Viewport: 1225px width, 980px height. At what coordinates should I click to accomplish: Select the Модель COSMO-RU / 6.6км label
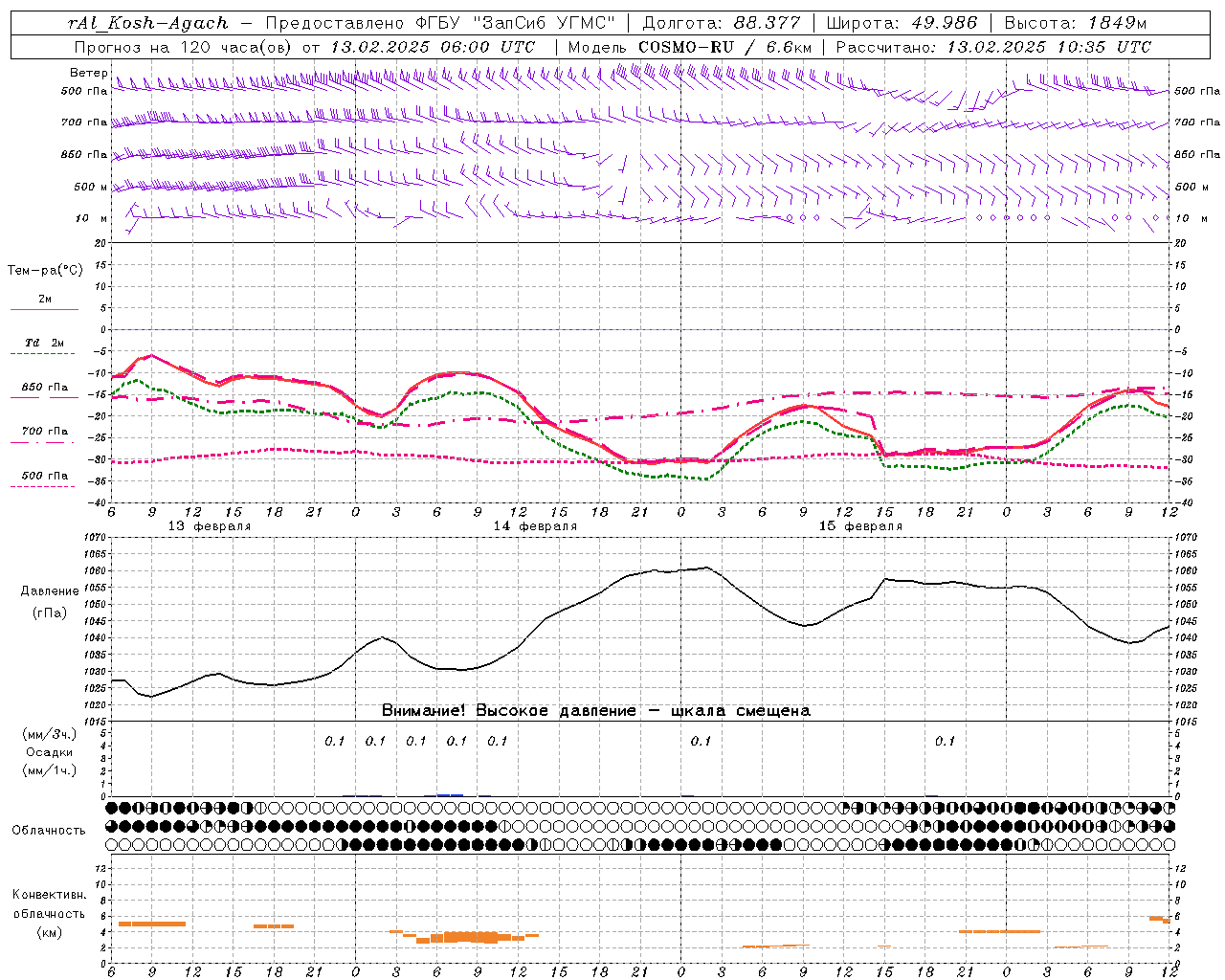tap(689, 46)
